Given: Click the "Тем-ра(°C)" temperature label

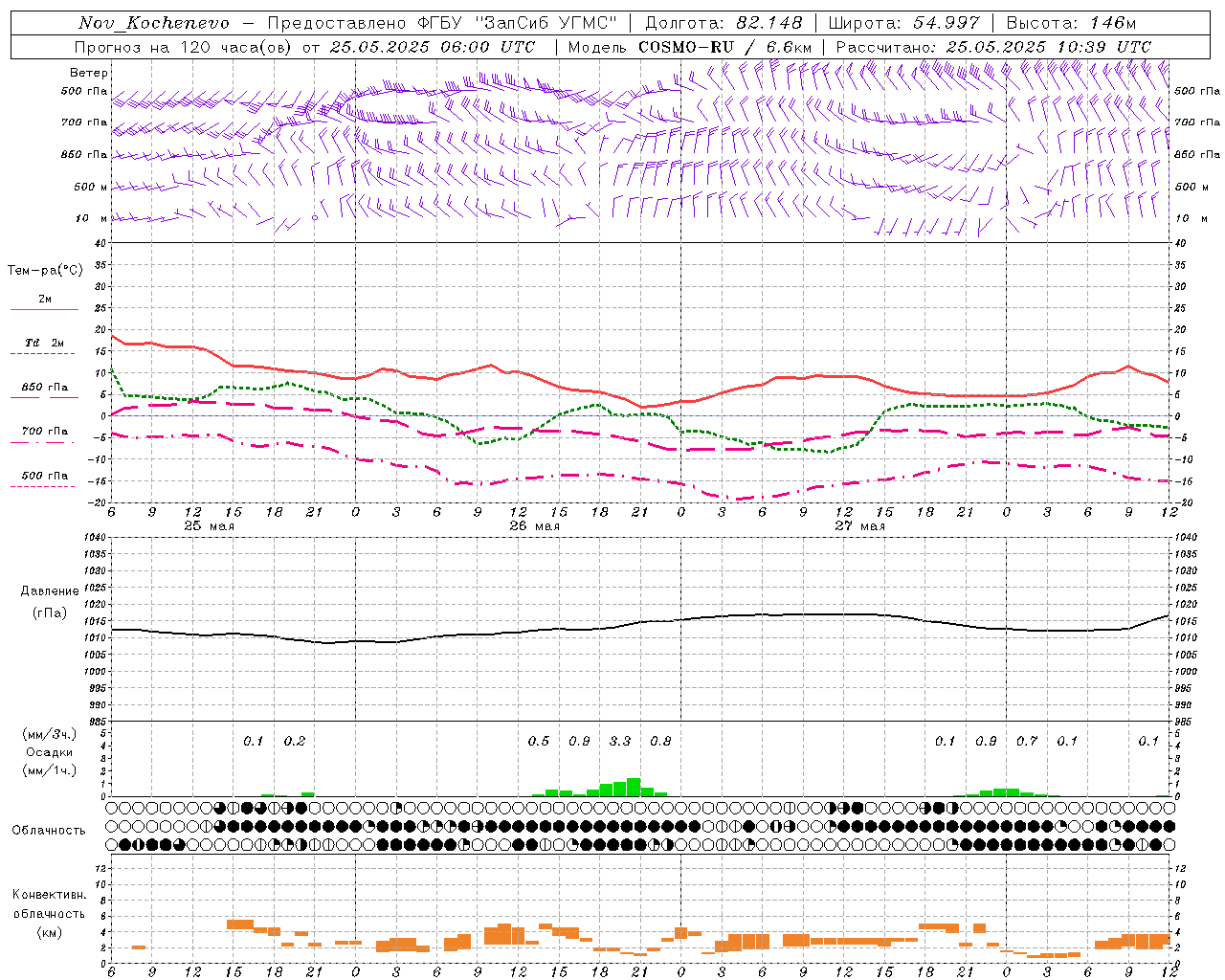Looking at the screenshot, I should click(45, 271).
